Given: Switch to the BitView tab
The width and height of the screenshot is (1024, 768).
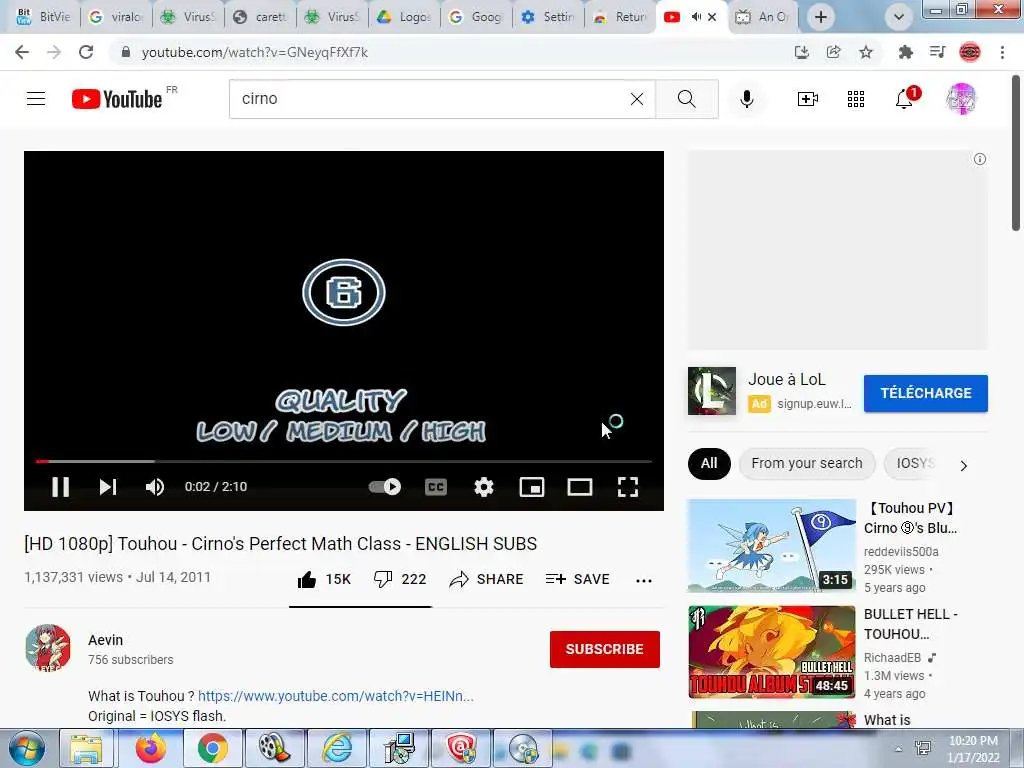Looking at the screenshot, I should tap(44, 17).
